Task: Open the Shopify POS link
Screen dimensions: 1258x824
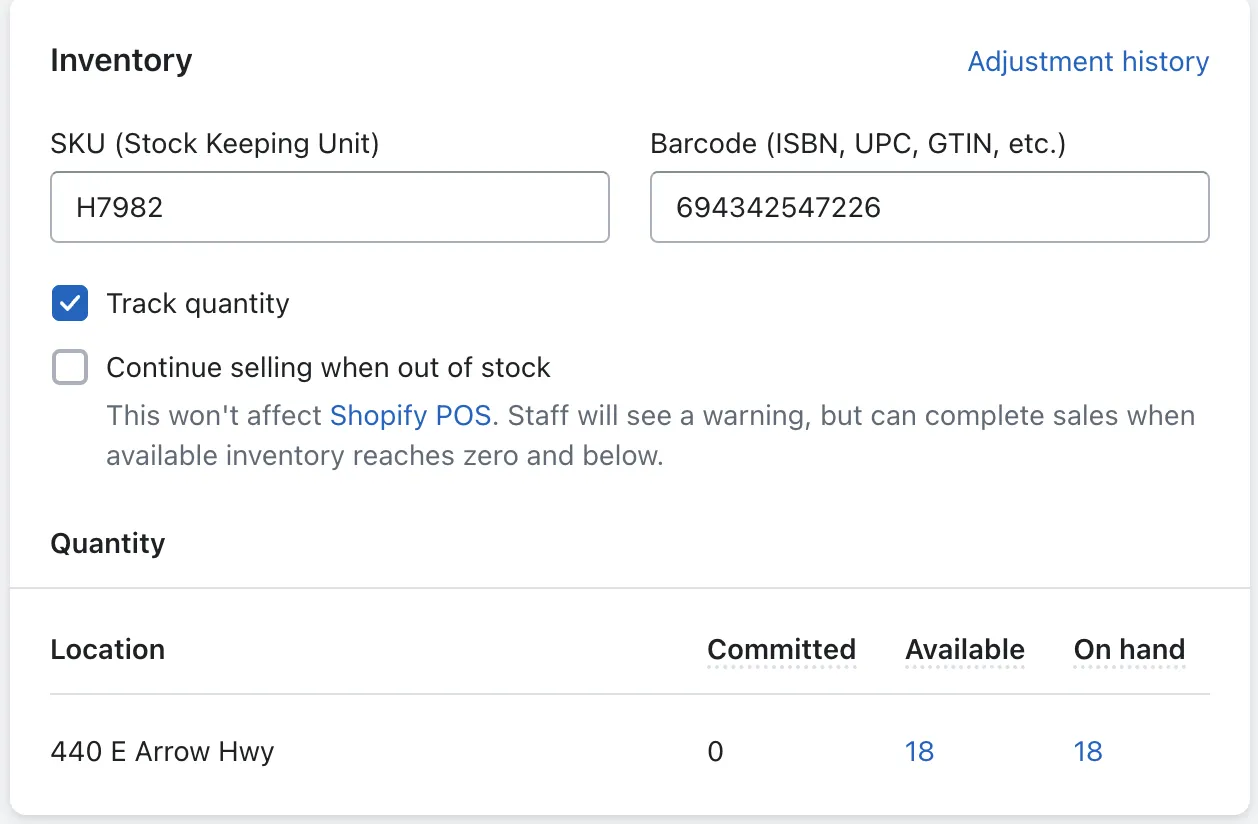Action: click(410, 415)
